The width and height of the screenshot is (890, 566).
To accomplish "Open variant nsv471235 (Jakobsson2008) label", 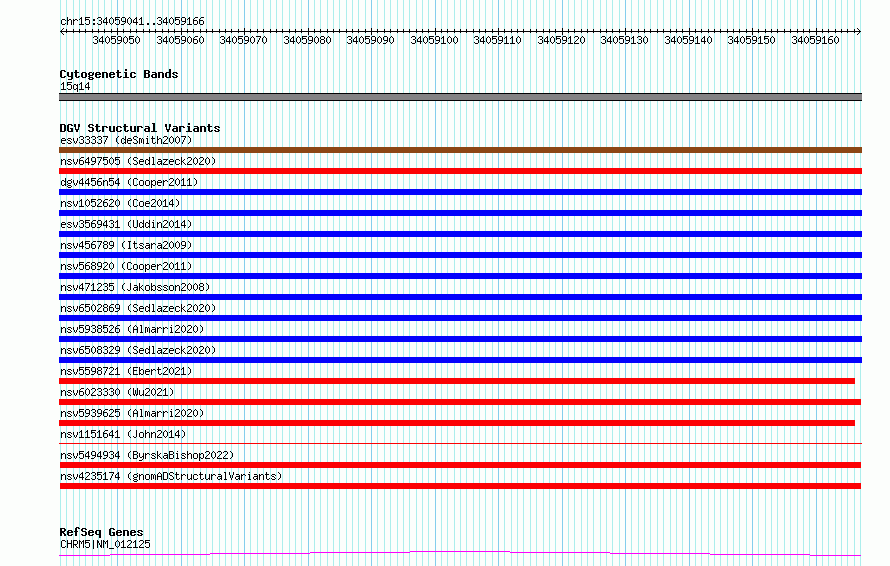I will (135, 287).
